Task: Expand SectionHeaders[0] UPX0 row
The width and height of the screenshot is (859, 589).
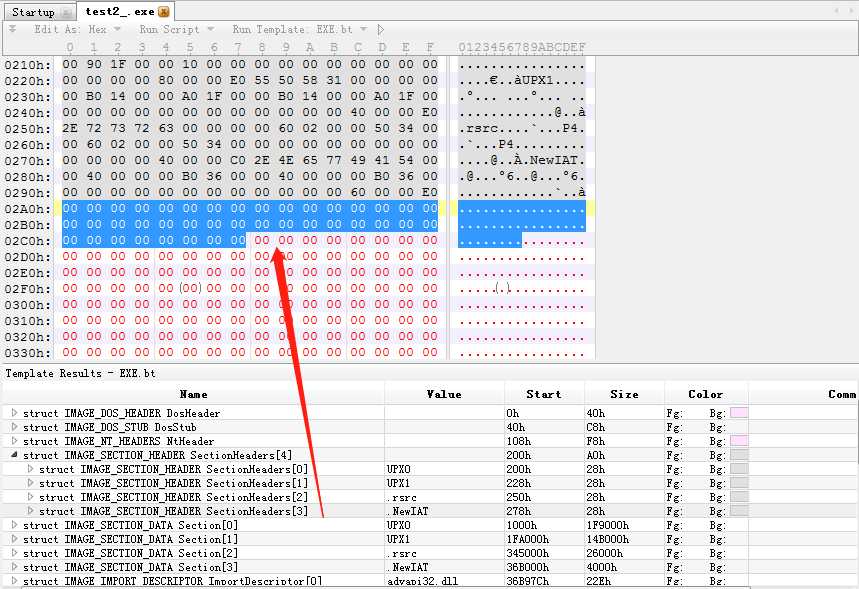Action: (x=30, y=469)
